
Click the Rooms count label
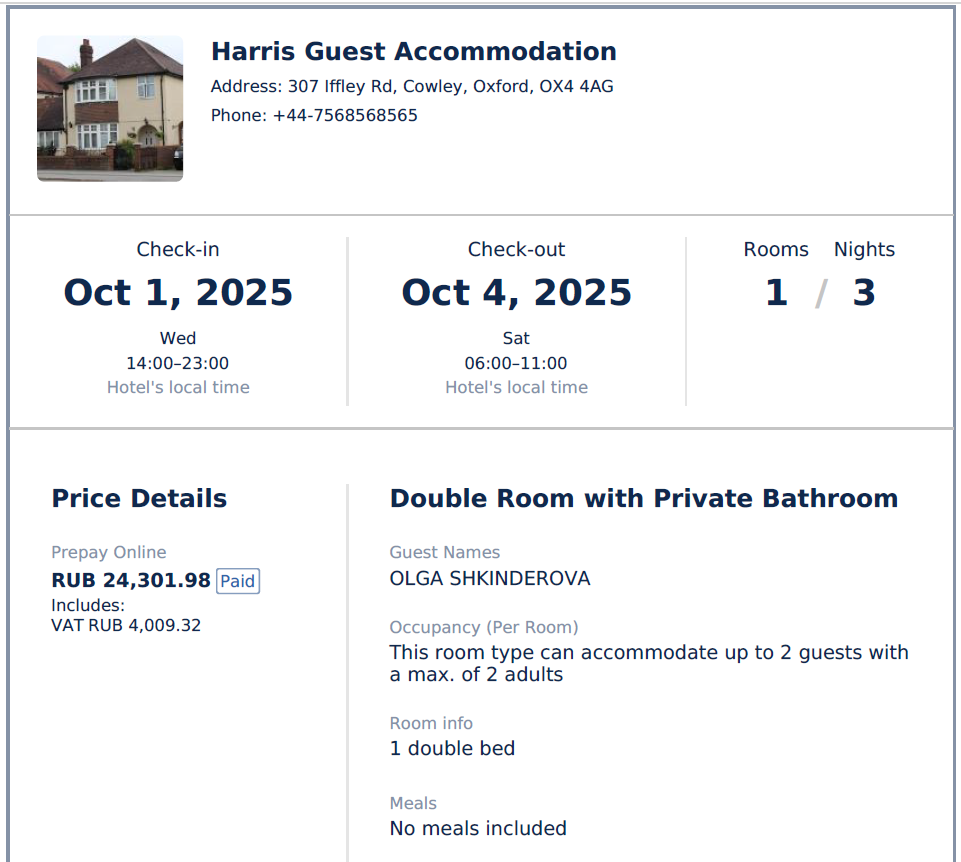[776, 250]
